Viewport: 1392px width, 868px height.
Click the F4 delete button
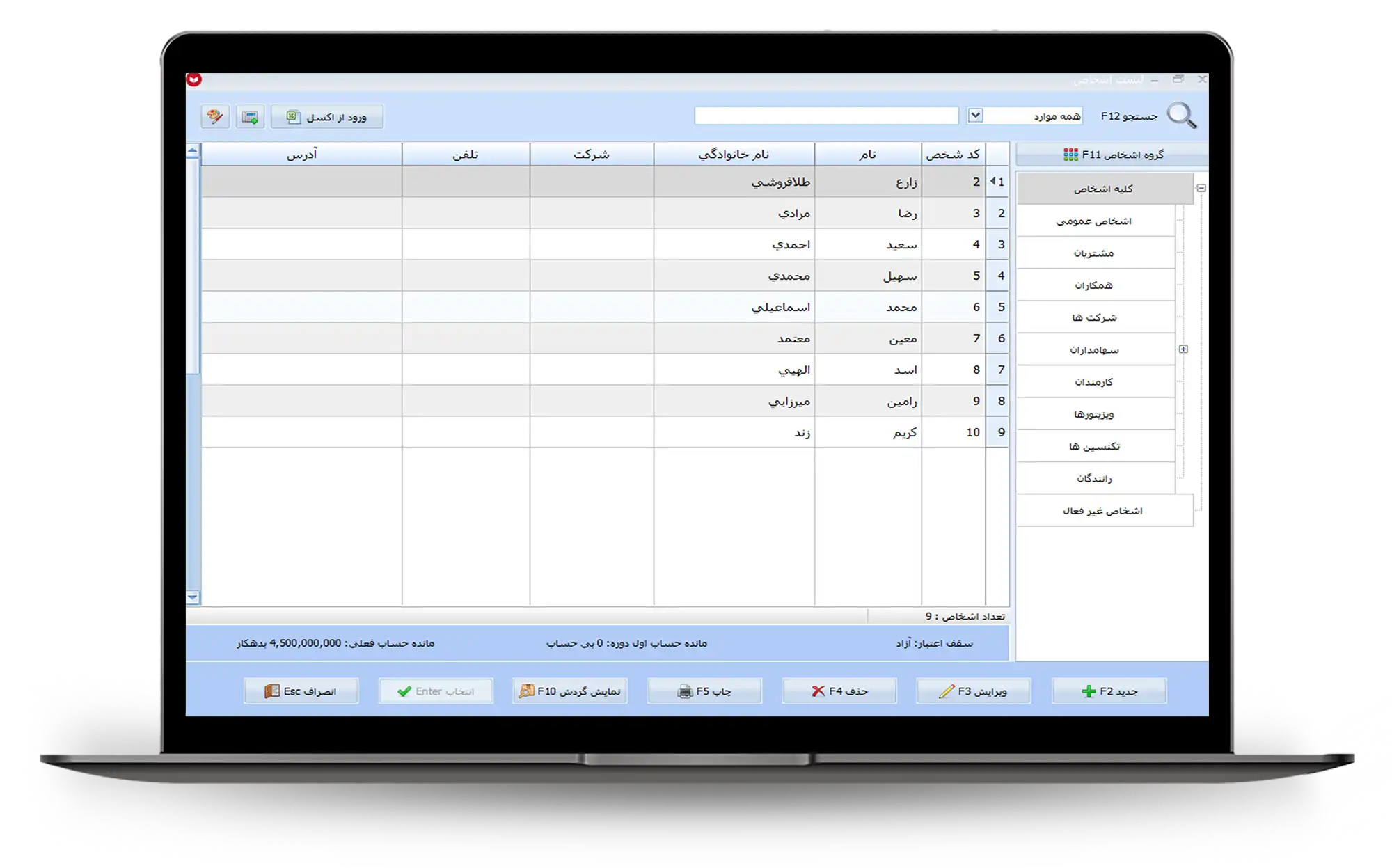(839, 691)
